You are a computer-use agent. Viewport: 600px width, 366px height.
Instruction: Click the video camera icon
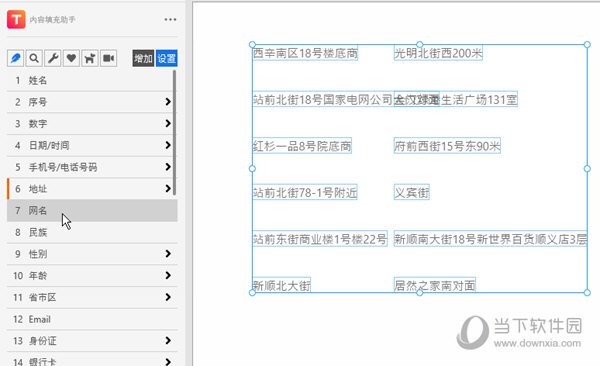(109, 58)
